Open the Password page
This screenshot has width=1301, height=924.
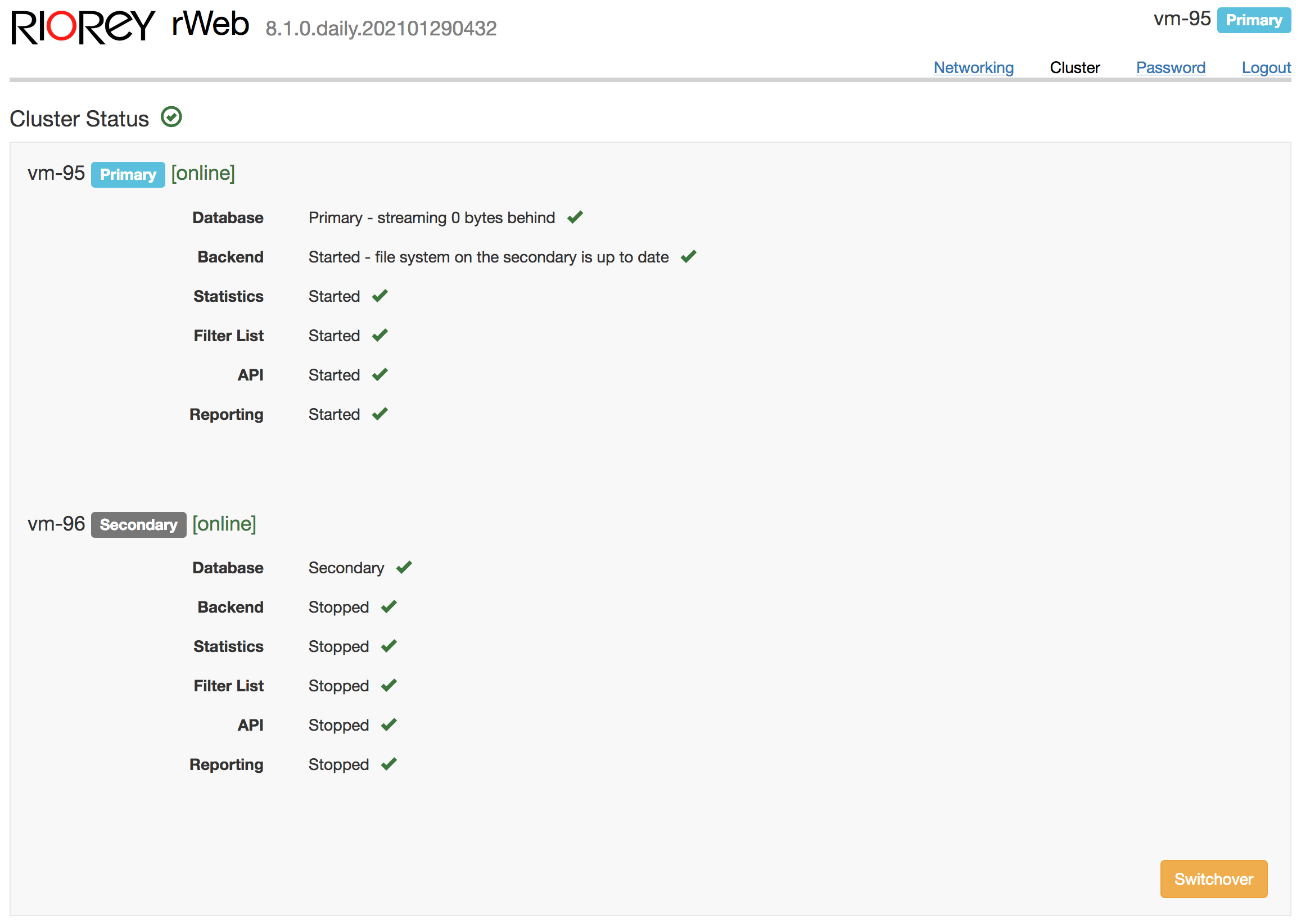click(x=1171, y=67)
